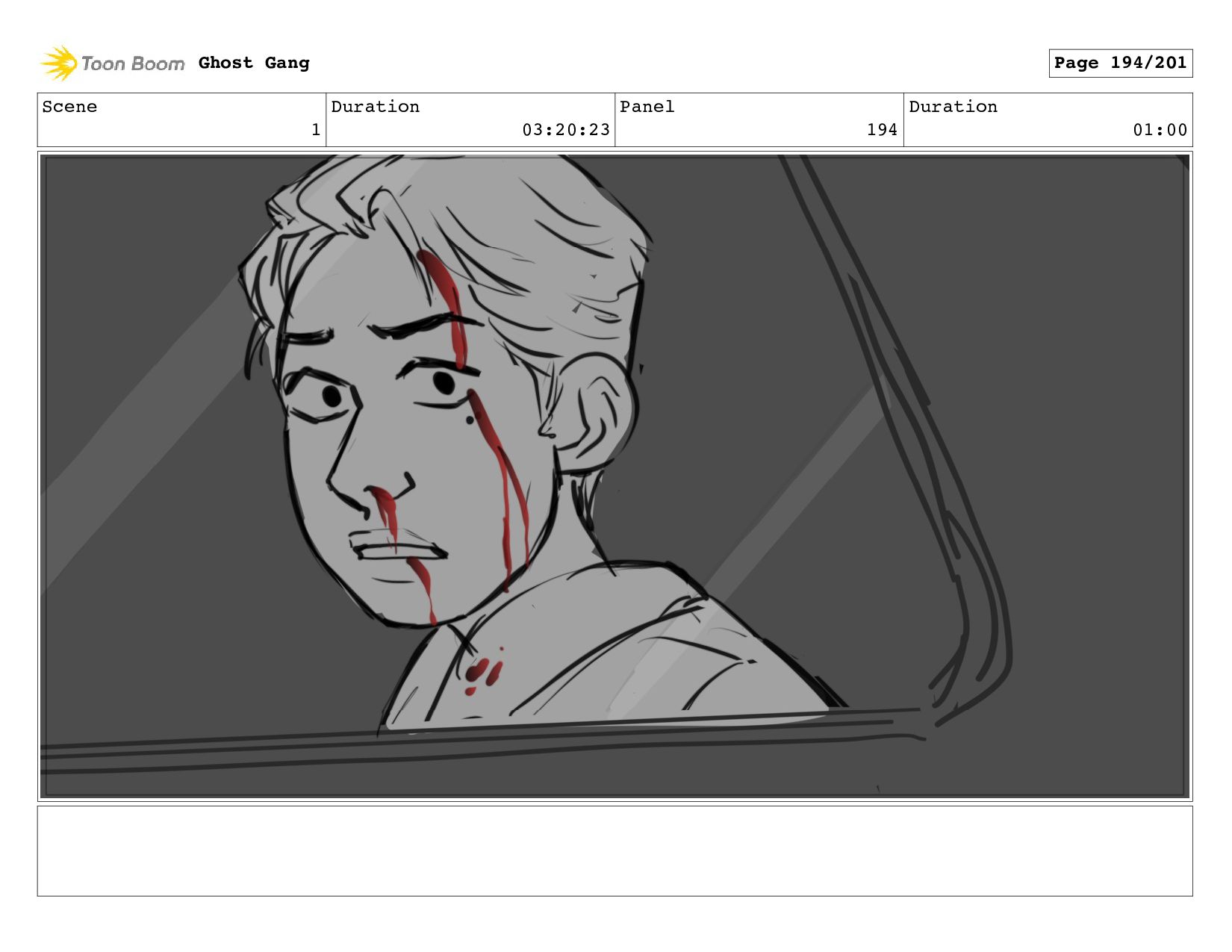The image size is (1232, 952).
Task: Click the 'Panel' header label
Action: (647, 107)
